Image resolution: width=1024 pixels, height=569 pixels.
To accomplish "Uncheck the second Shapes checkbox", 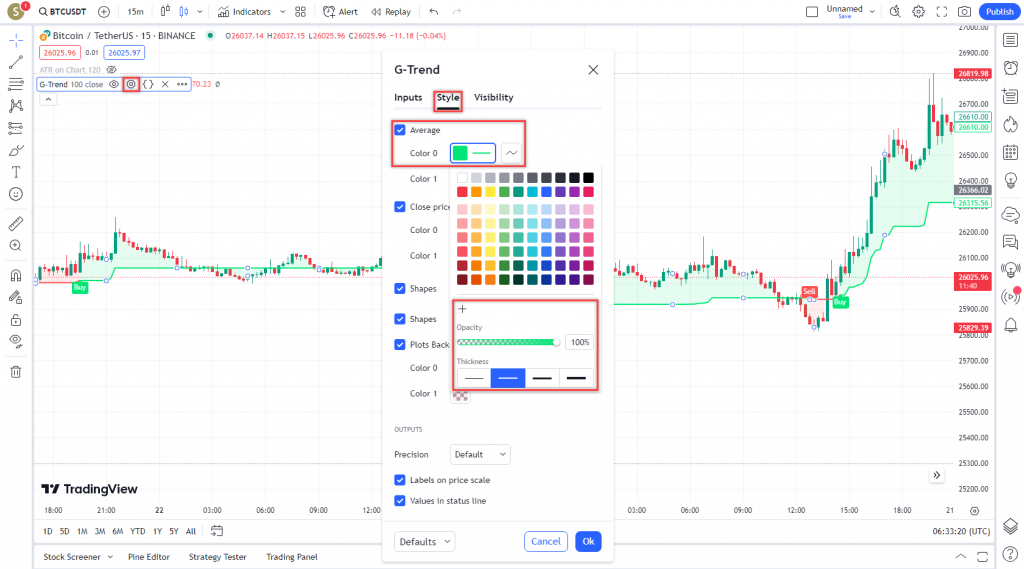I will (x=400, y=319).
